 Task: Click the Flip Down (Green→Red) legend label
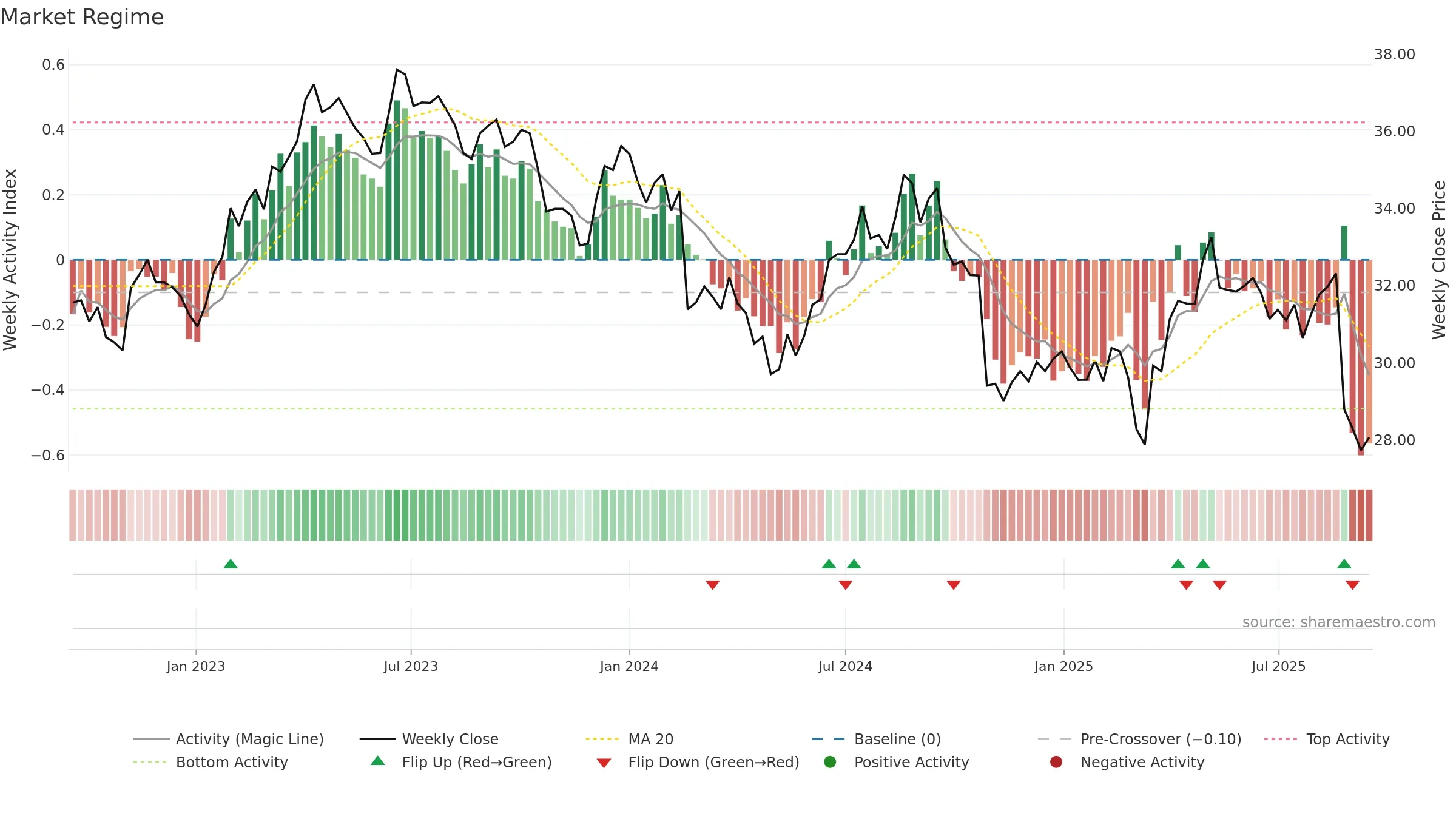point(713,762)
